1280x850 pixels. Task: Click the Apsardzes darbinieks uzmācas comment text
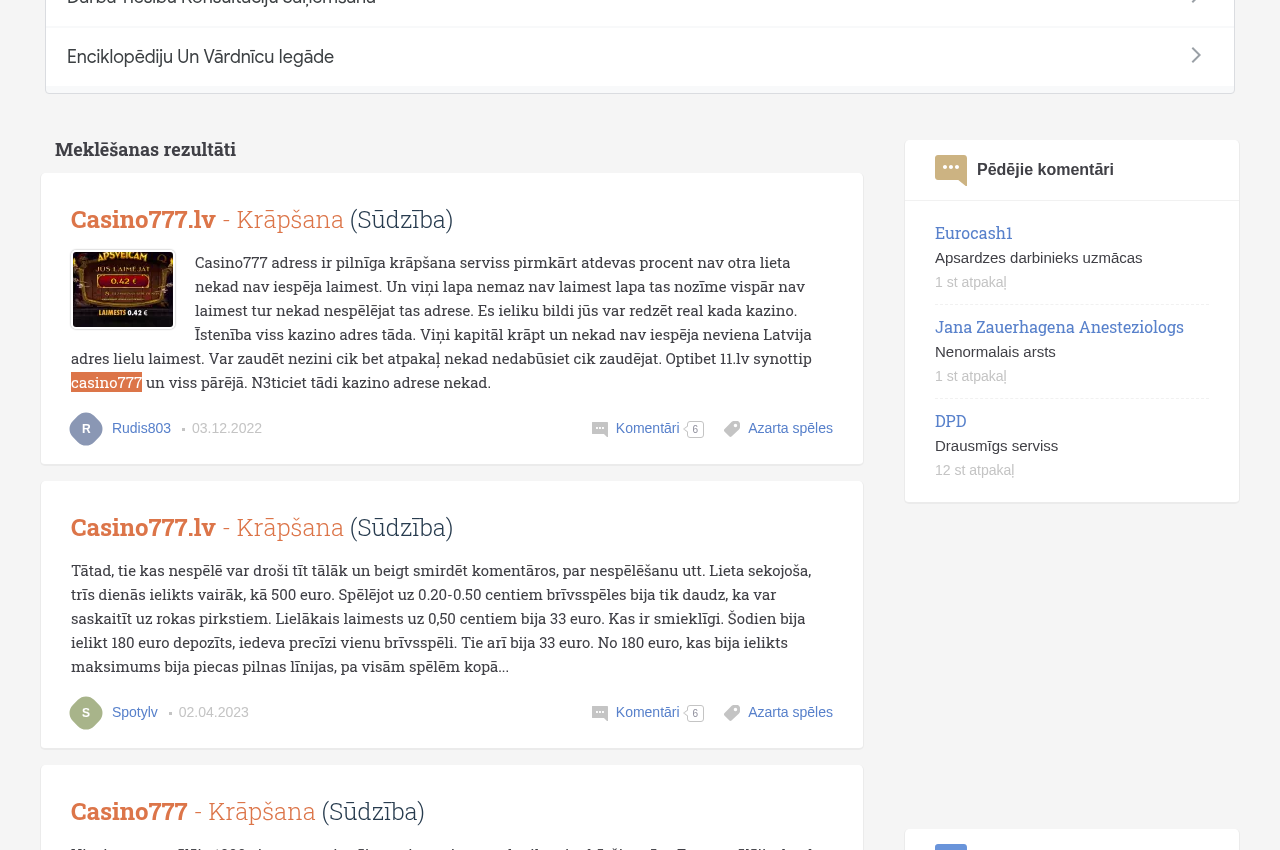[x=1038, y=258]
